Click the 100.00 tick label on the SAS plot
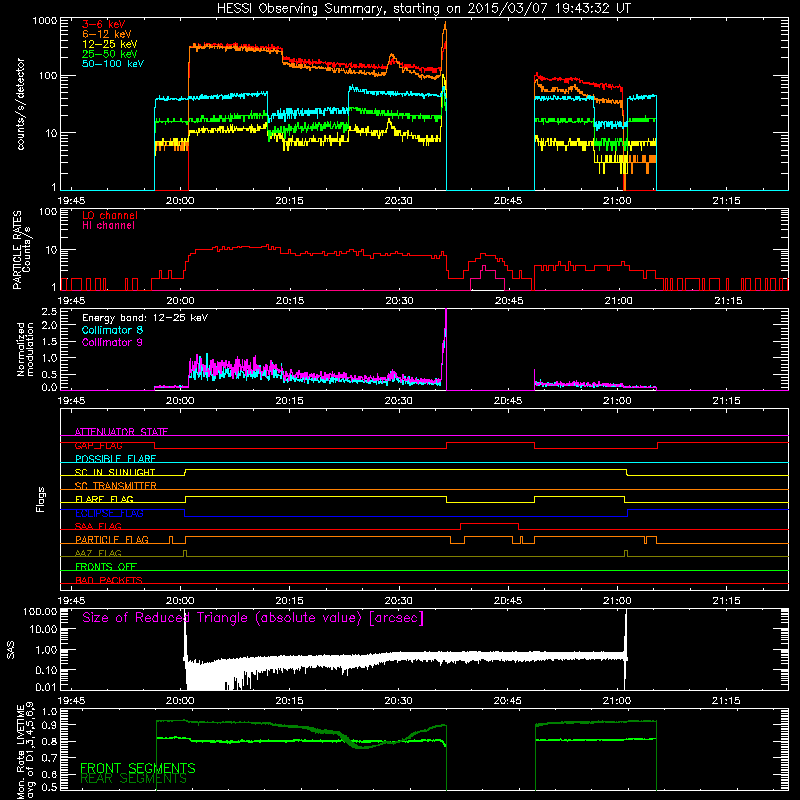 tap(40, 611)
